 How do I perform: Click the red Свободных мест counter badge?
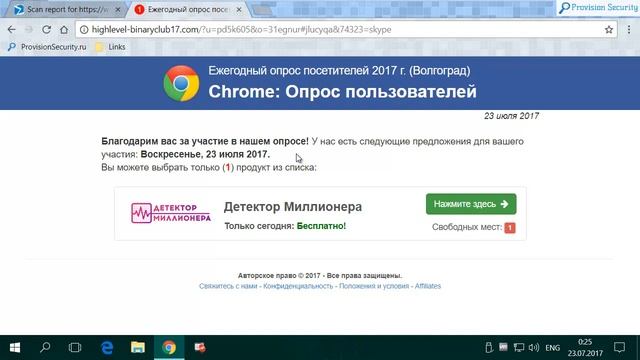coord(510,227)
